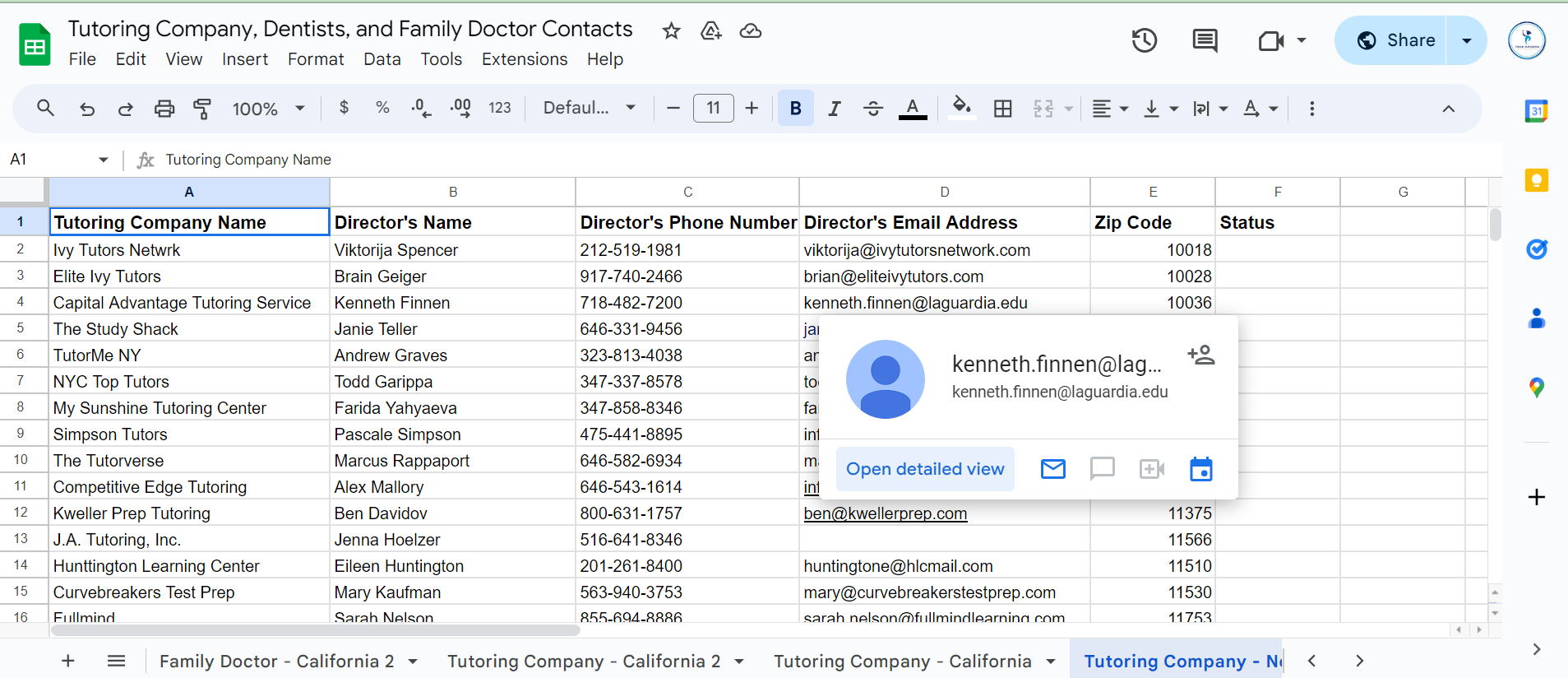Image resolution: width=1568 pixels, height=678 pixels.
Task: Switch to Tutoring Company - California 2 sheet
Action: pyautogui.click(x=584, y=662)
